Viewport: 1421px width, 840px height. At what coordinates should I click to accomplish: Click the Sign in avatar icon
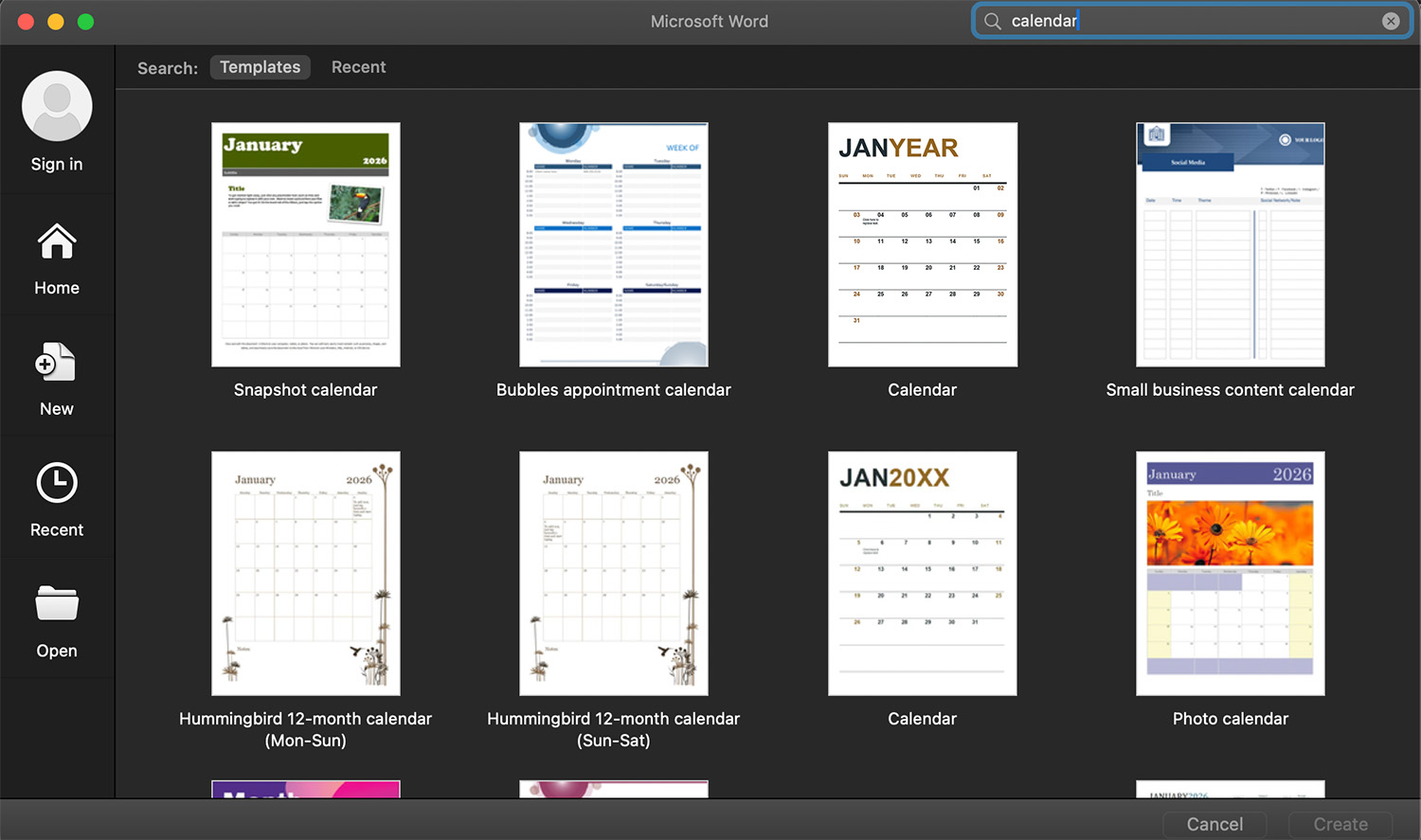56,106
